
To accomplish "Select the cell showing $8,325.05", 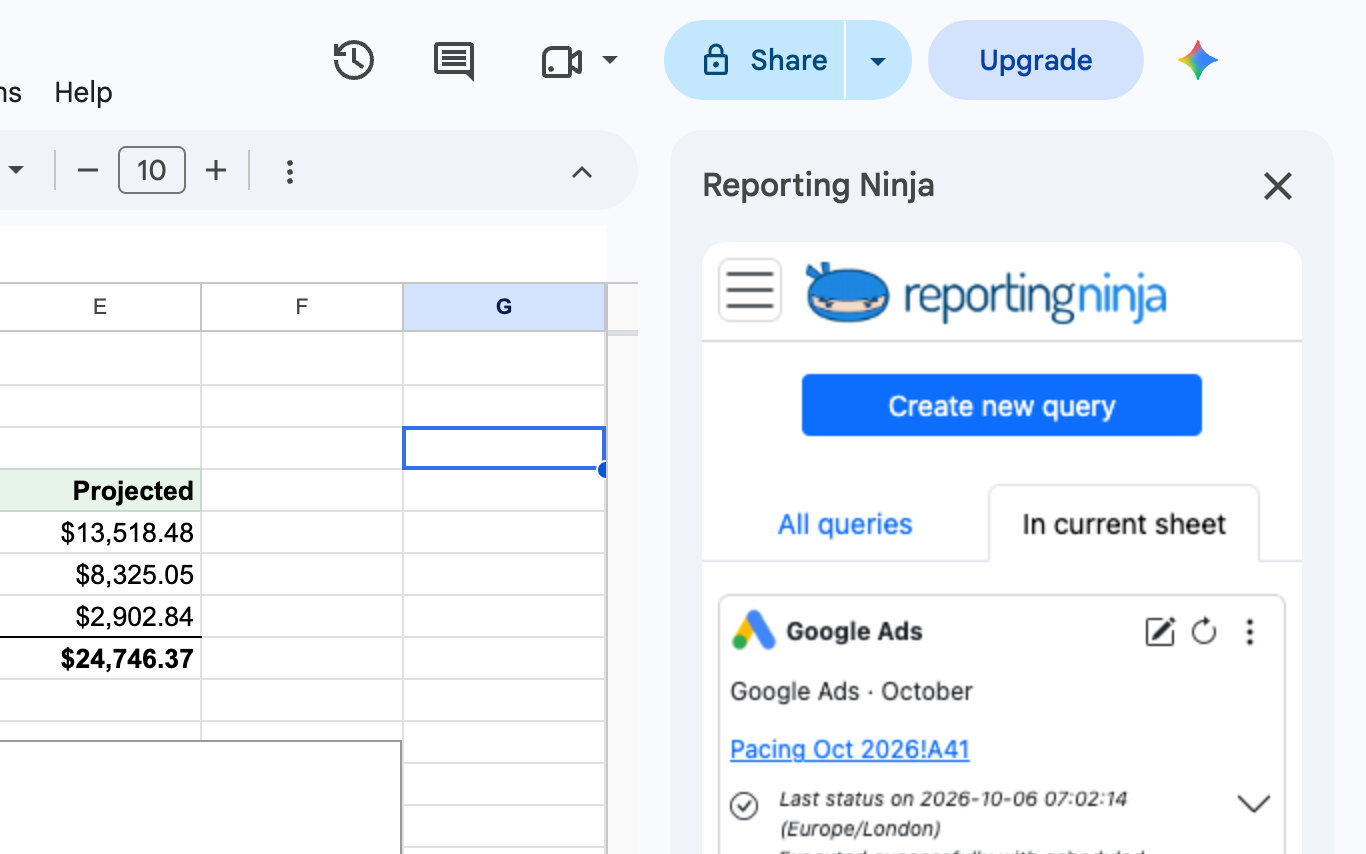I will (x=100, y=575).
